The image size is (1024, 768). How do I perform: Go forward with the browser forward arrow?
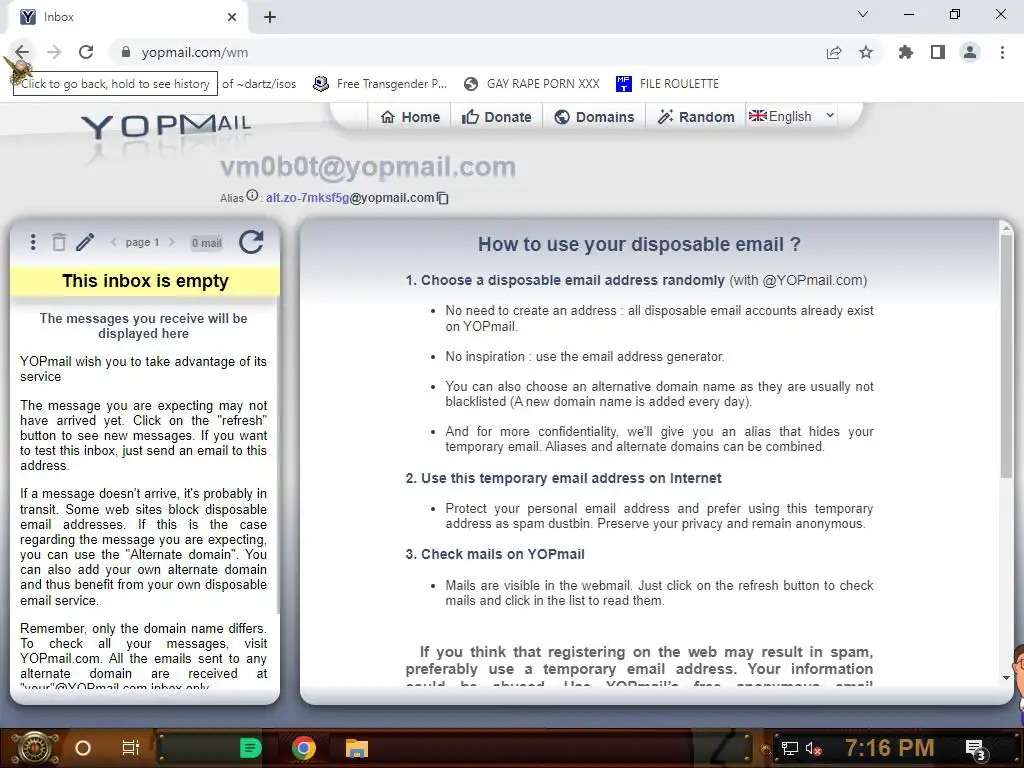(x=54, y=52)
